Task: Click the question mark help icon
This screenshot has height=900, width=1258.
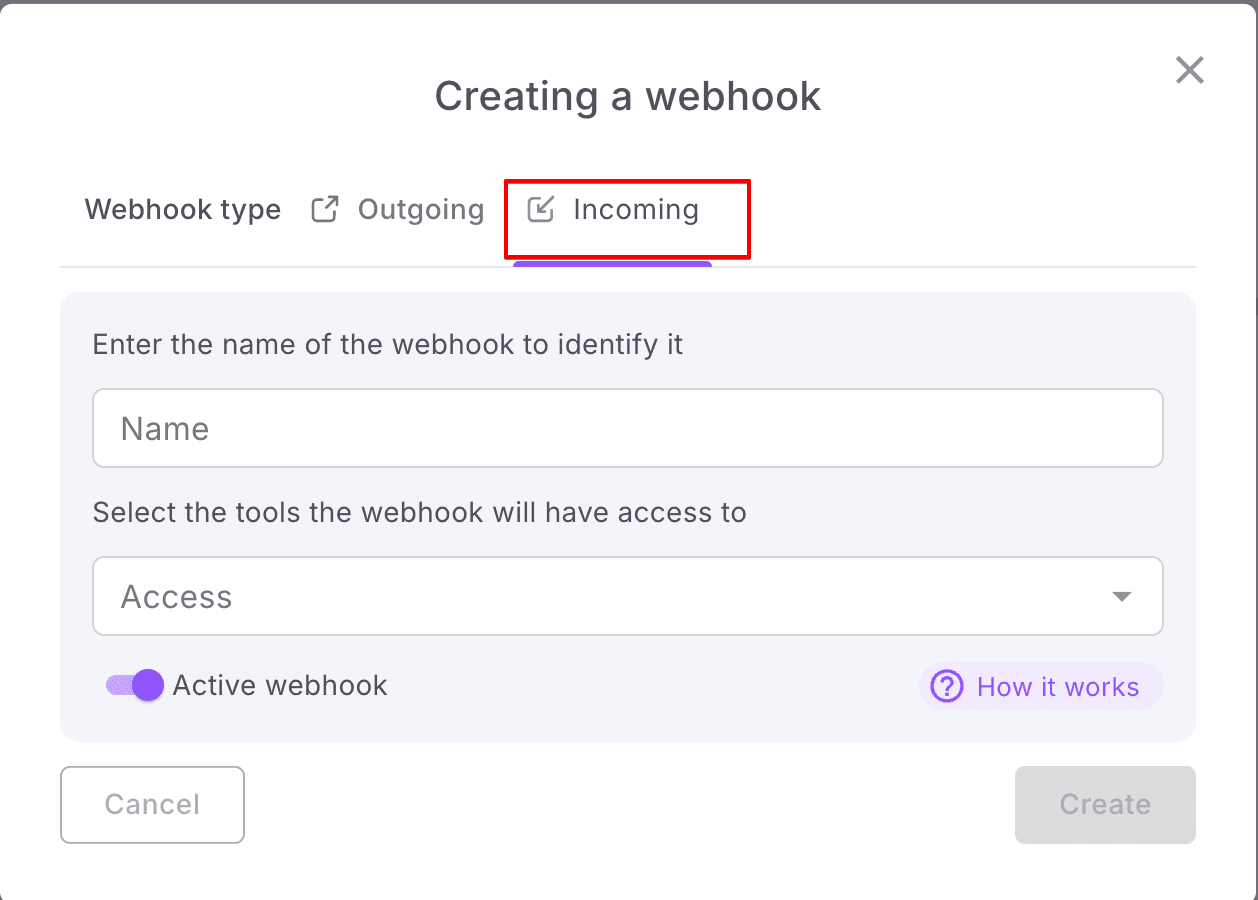Action: [946, 687]
